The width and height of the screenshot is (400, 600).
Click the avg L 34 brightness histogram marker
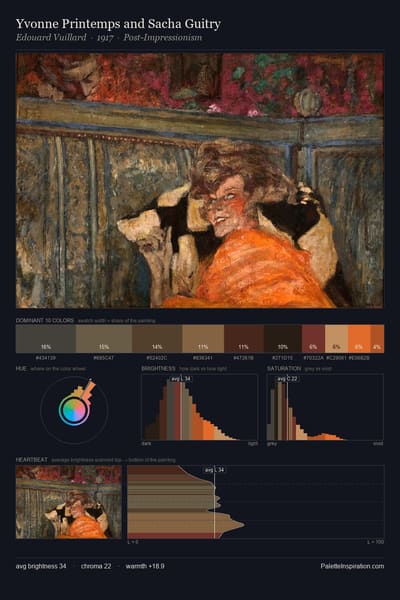[181, 378]
